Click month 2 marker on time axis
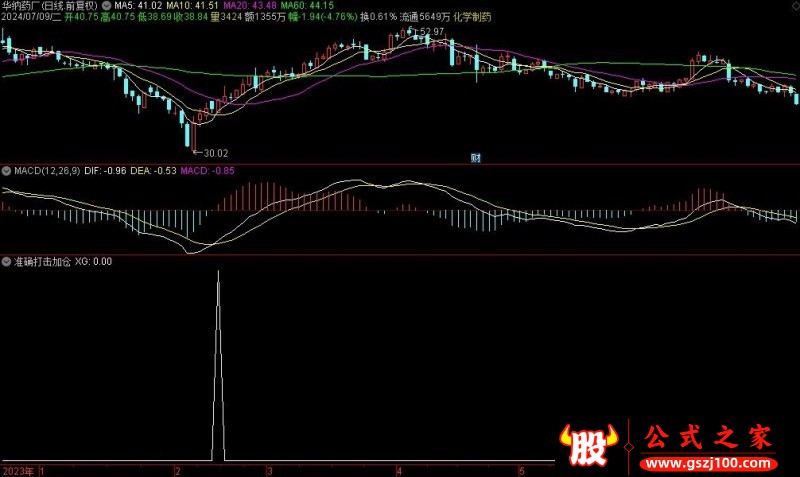Viewport: 800px width, 477px height. (178, 471)
